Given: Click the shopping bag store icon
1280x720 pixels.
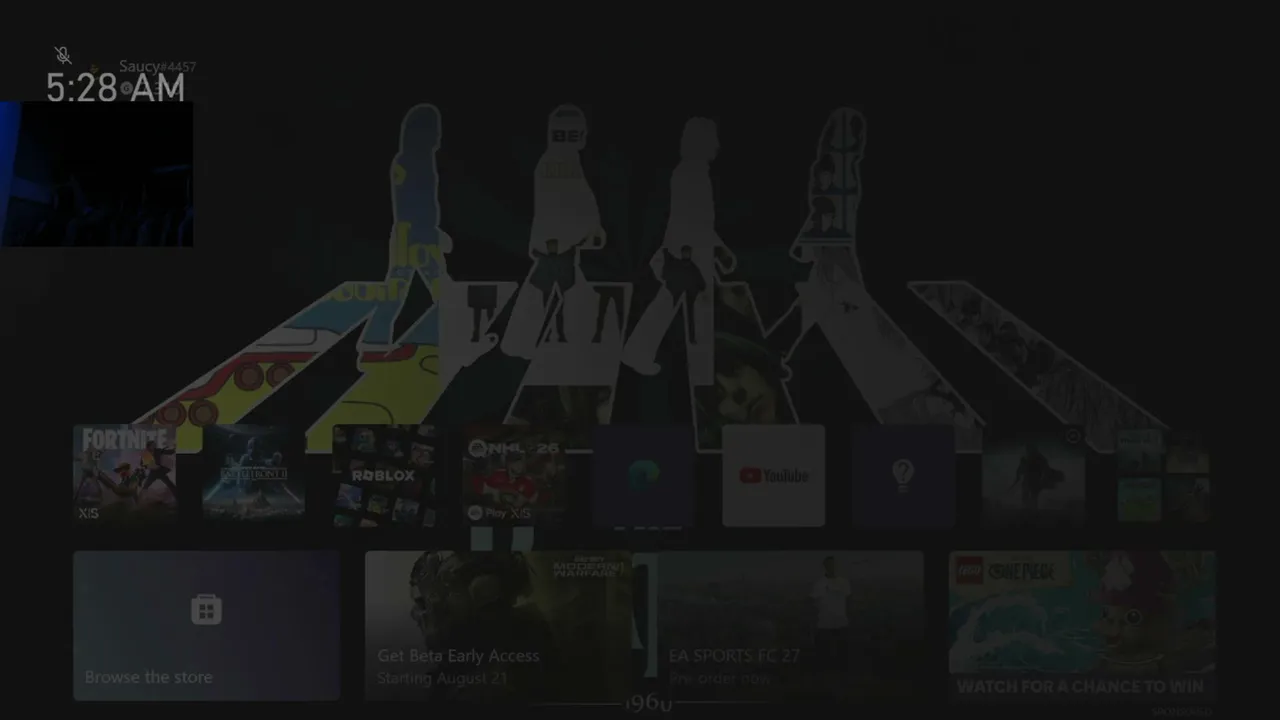Looking at the screenshot, I should coord(206,609).
